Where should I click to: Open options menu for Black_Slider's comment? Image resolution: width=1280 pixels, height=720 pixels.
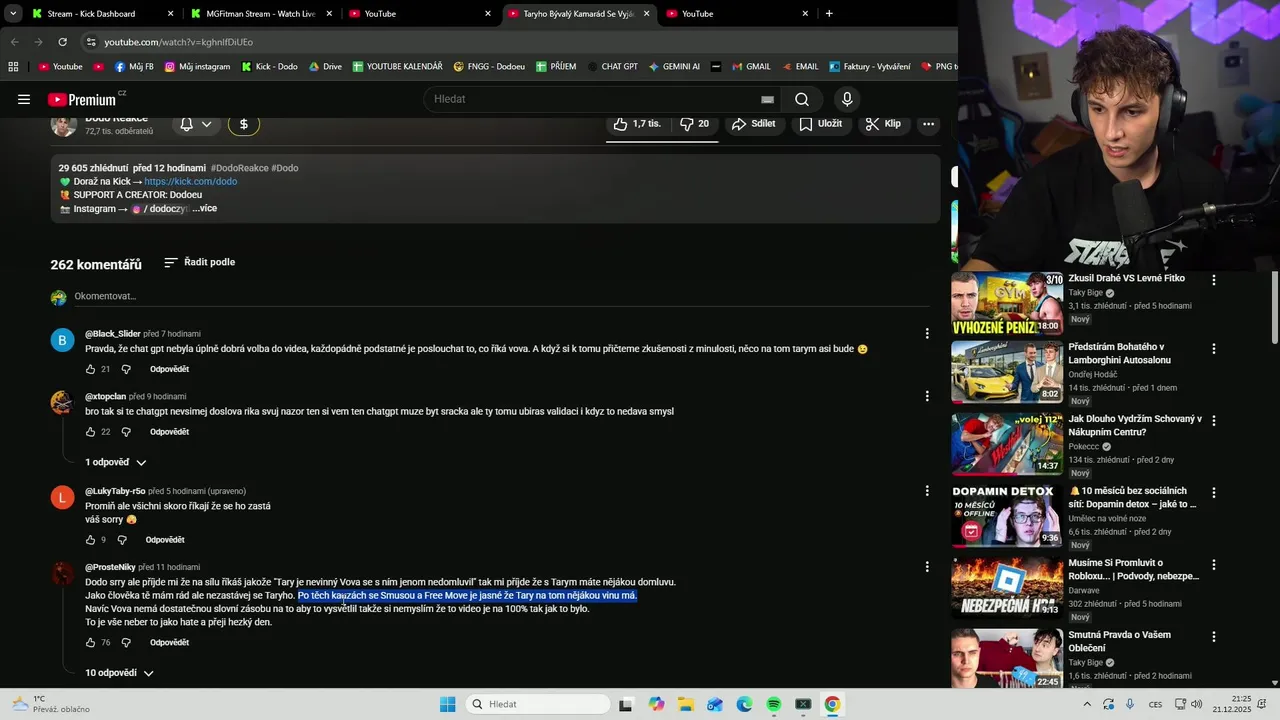click(927, 333)
